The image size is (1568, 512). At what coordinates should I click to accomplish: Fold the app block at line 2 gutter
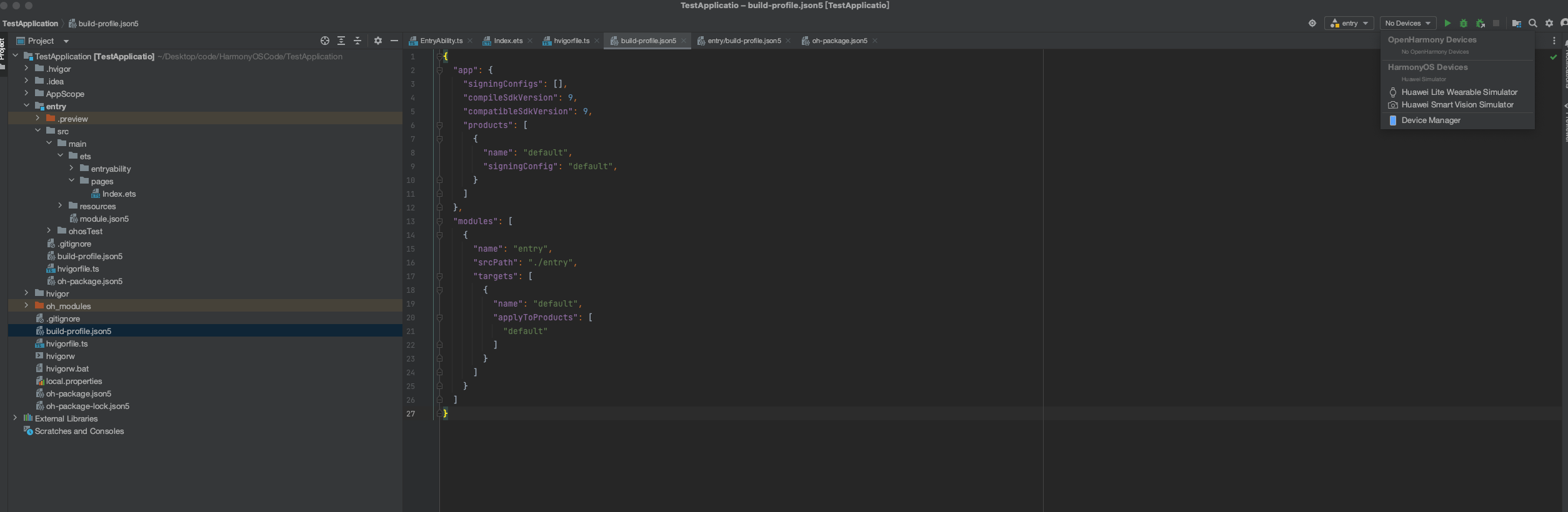pyautogui.click(x=439, y=70)
